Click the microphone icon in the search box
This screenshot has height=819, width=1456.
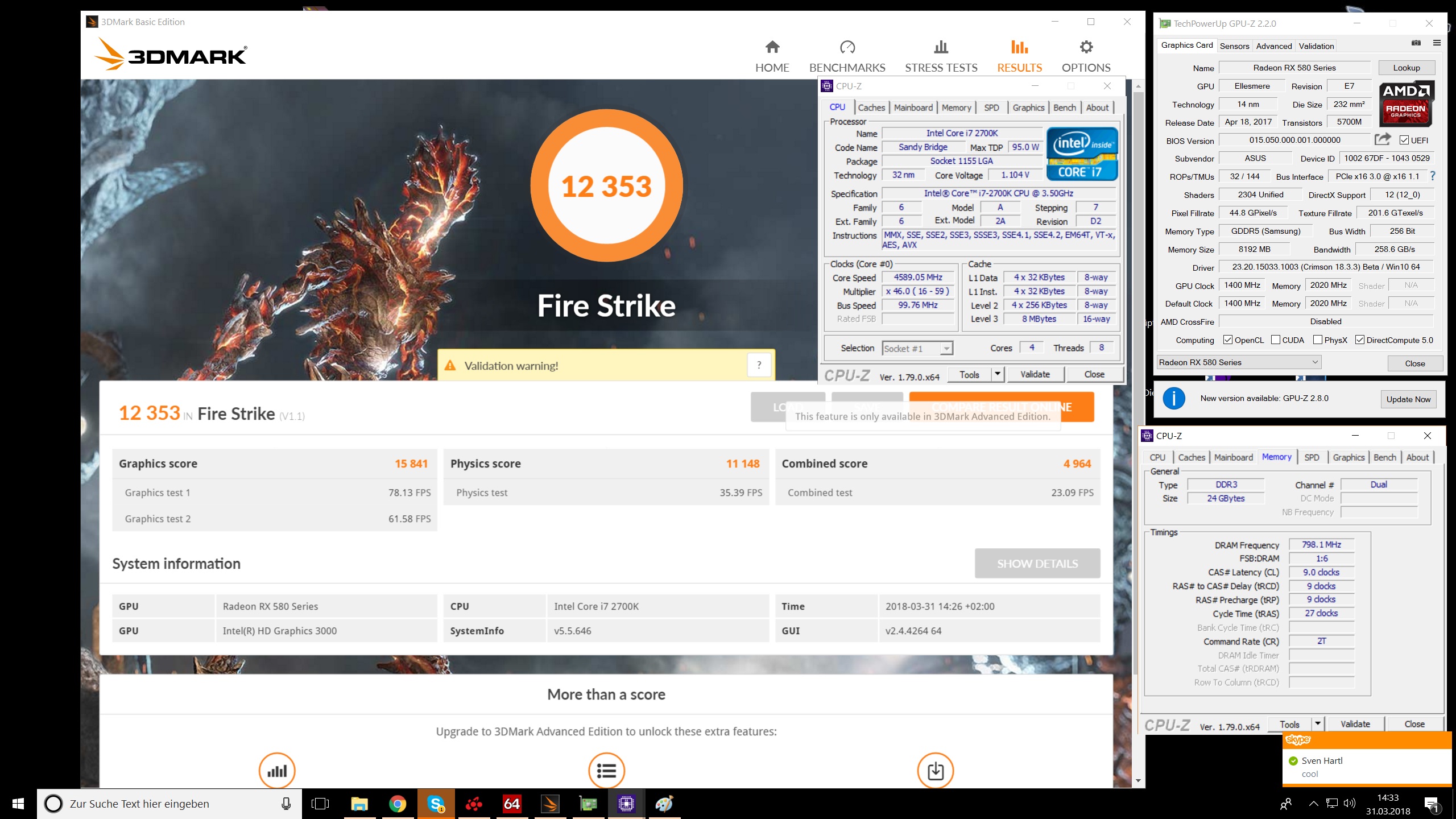[286, 804]
